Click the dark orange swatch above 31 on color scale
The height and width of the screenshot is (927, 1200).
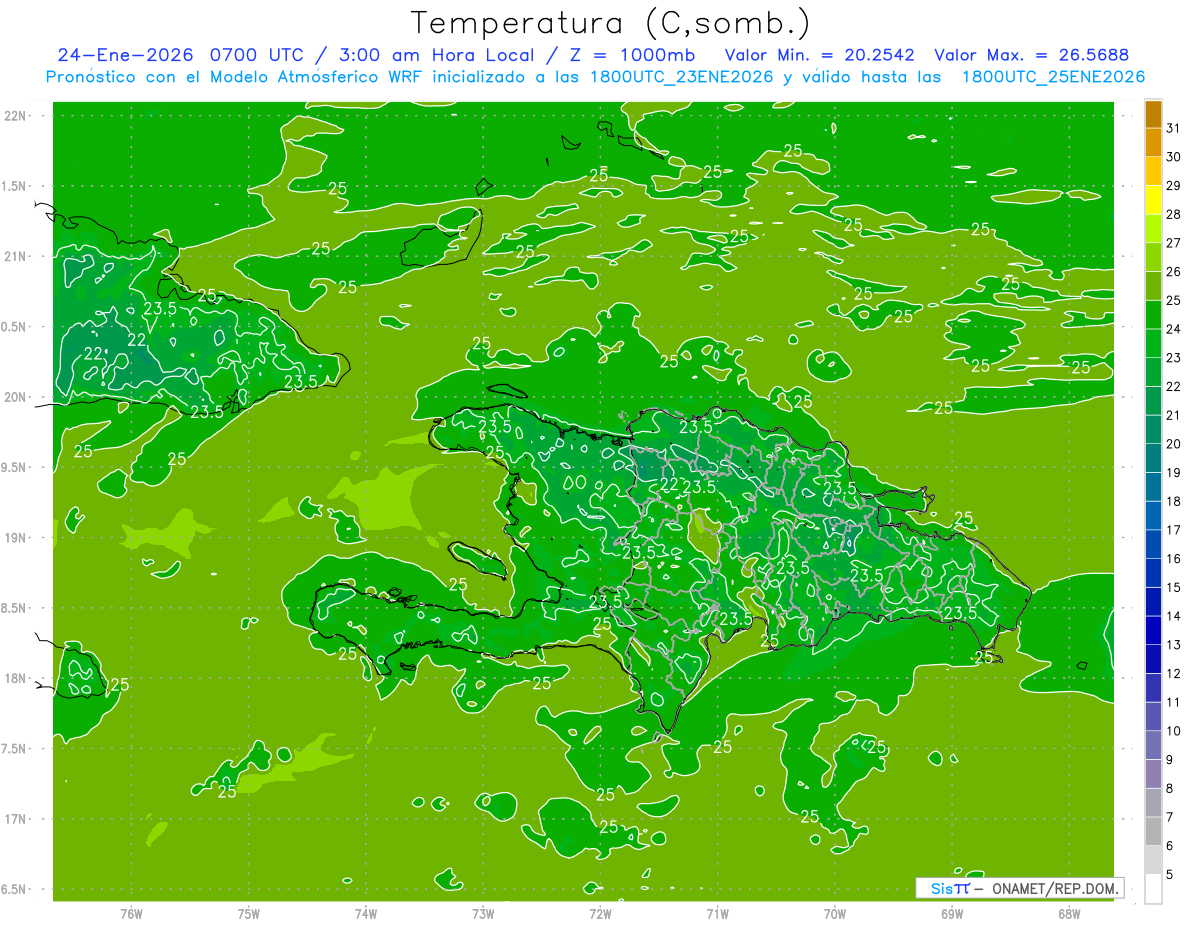(x=1153, y=113)
